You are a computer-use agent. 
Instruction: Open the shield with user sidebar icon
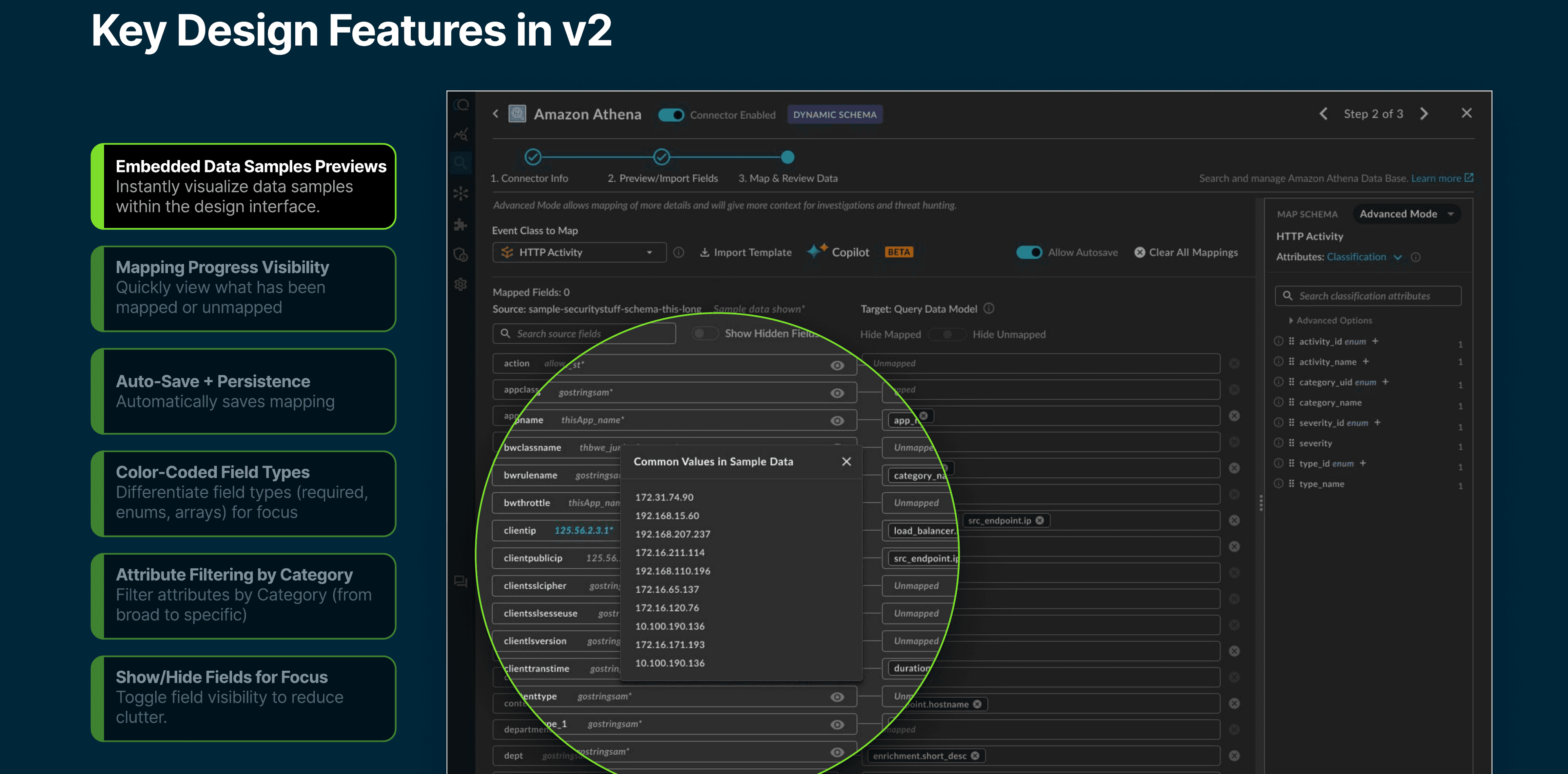[461, 254]
